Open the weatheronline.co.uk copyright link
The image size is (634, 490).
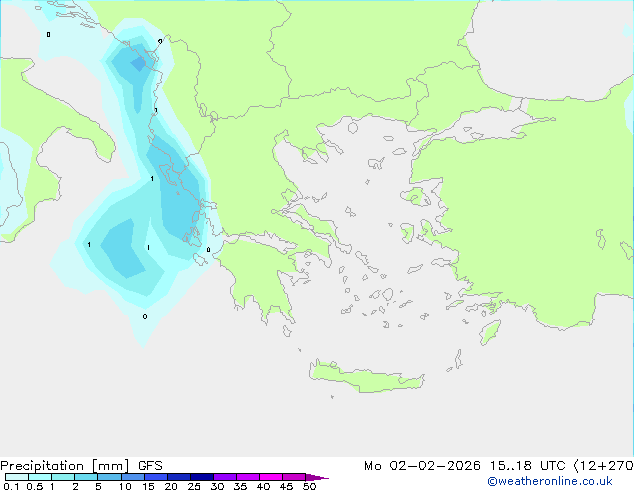[549, 481]
